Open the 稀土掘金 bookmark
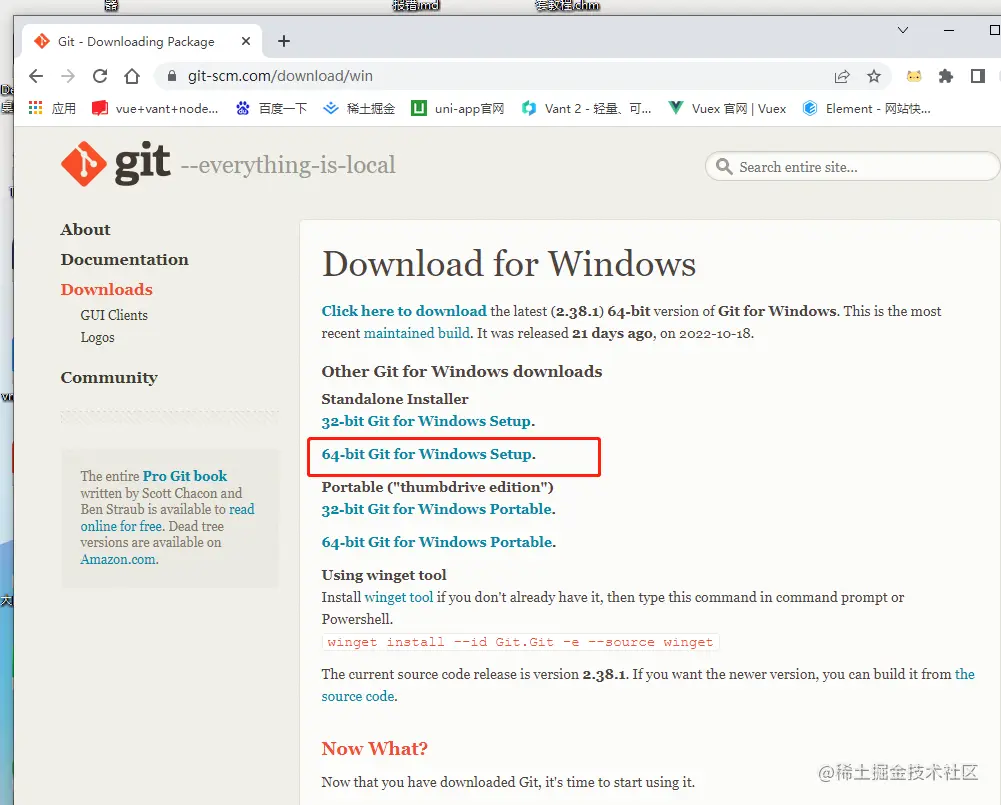This screenshot has height=805, width=1001. (359, 109)
